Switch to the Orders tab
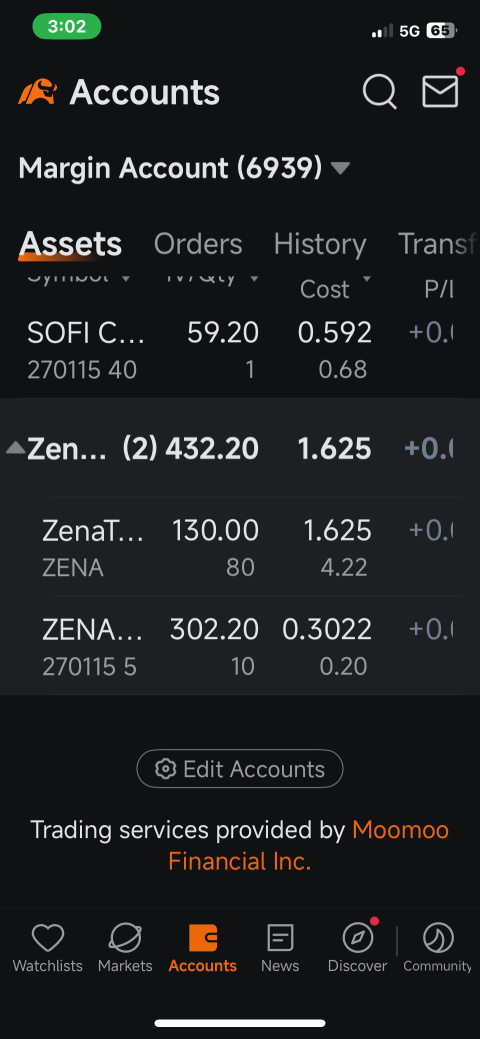The height and width of the screenshot is (1039, 480). coord(198,245)
